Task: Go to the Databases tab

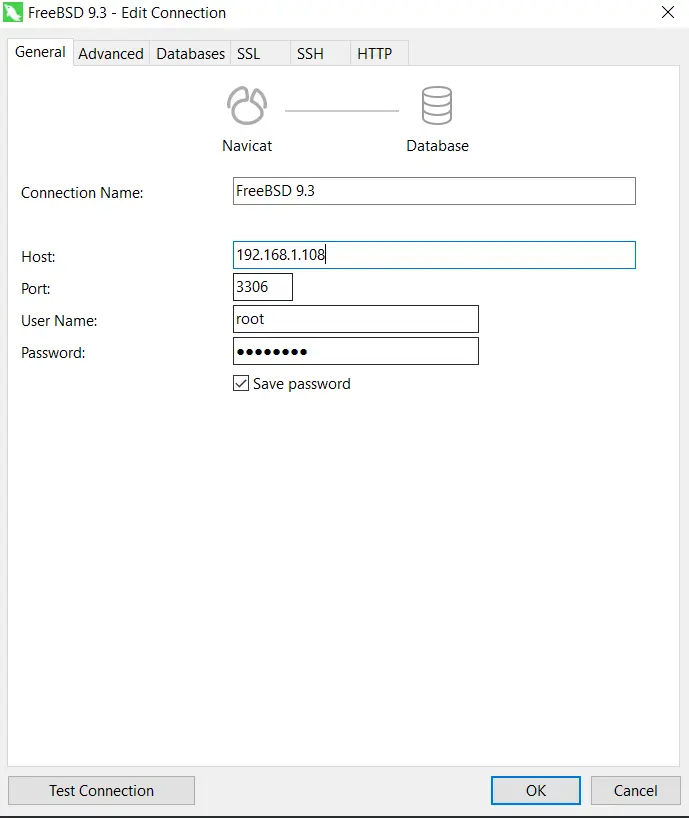Action: click(190, 54)
